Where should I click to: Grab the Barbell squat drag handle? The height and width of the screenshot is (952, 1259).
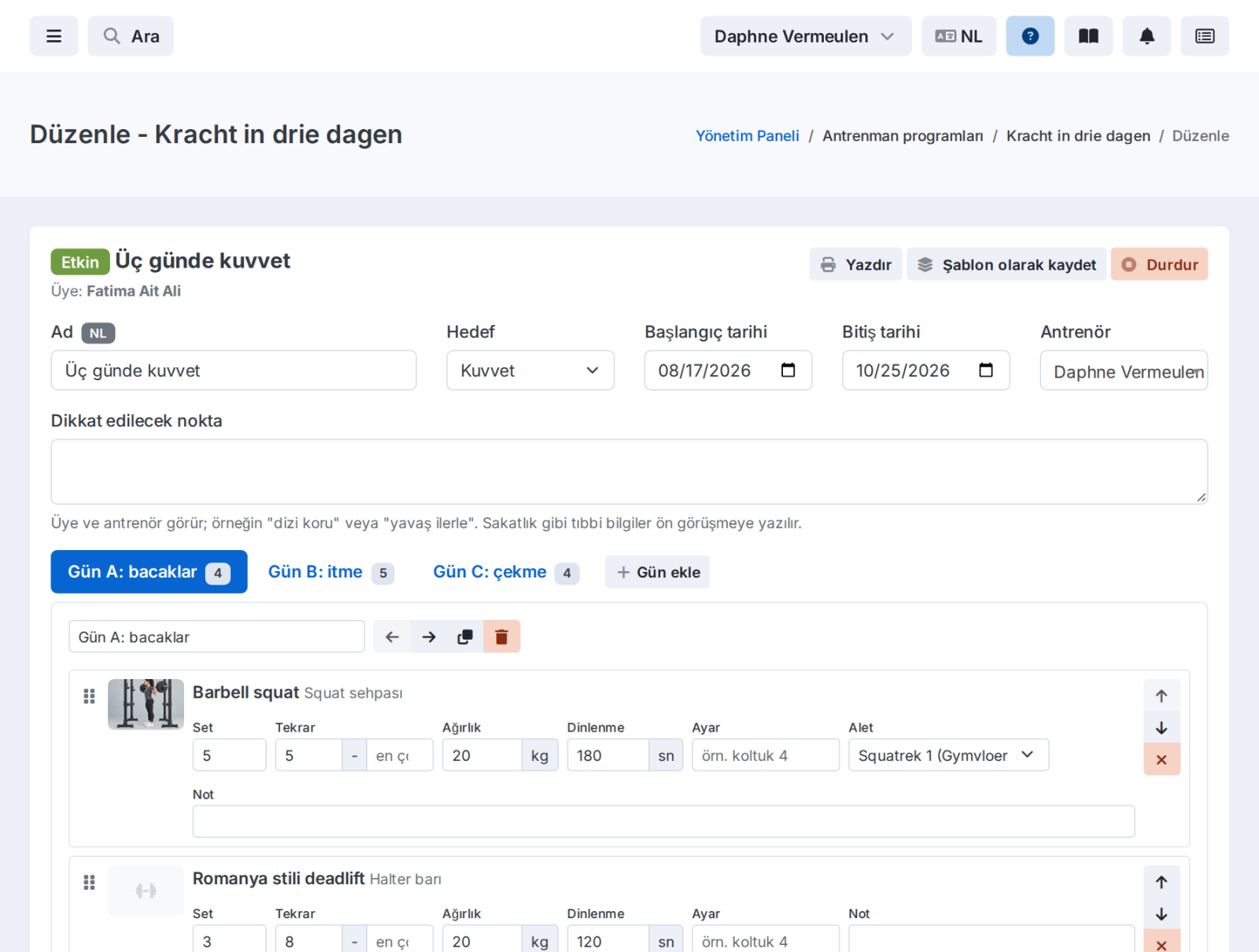point(89,696)
